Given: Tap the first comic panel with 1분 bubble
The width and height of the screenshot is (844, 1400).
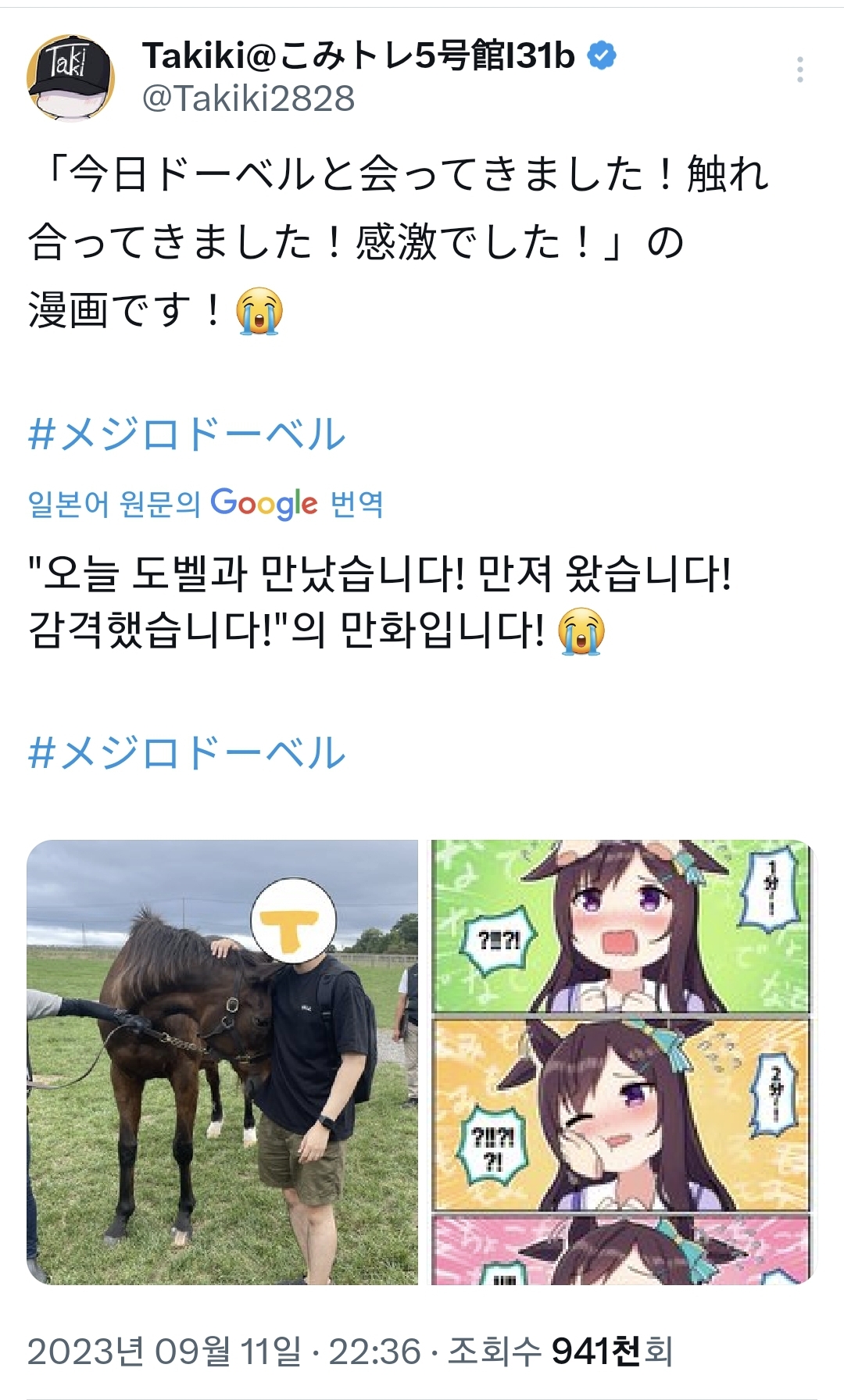Looking at the screenshot, I should point(623,927).
